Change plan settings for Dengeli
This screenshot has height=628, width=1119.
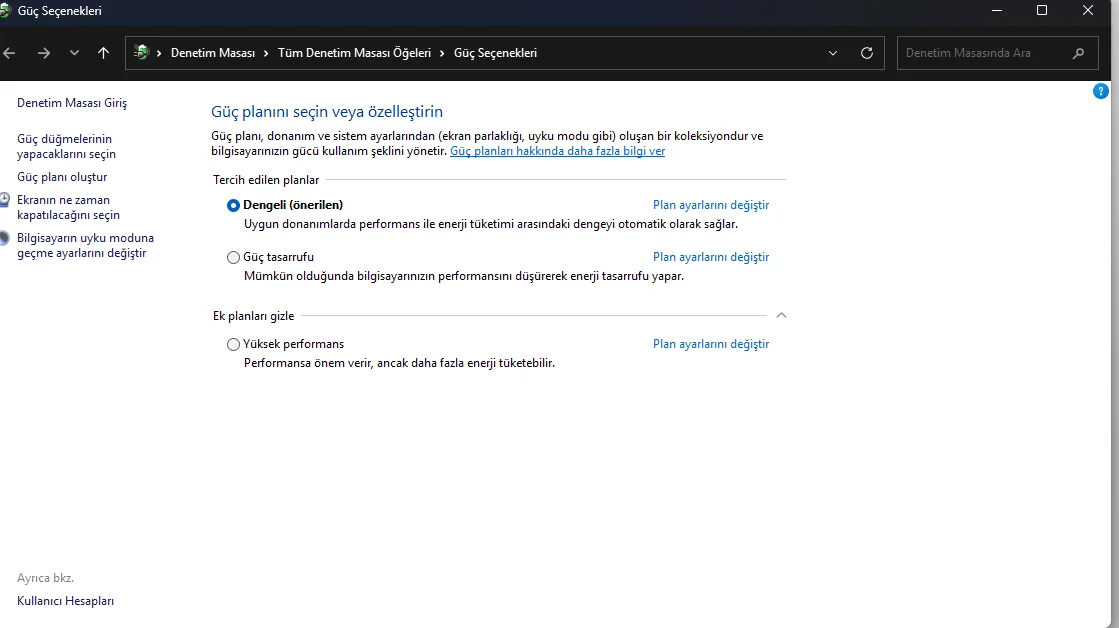[x=711, y=205]
